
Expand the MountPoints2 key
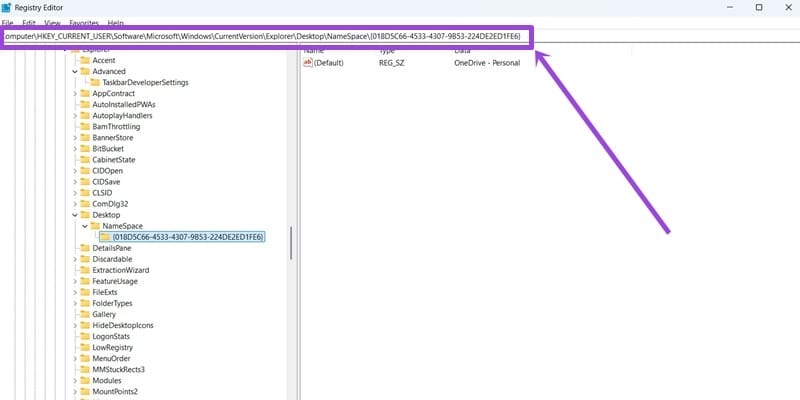[x=75, y=391]
